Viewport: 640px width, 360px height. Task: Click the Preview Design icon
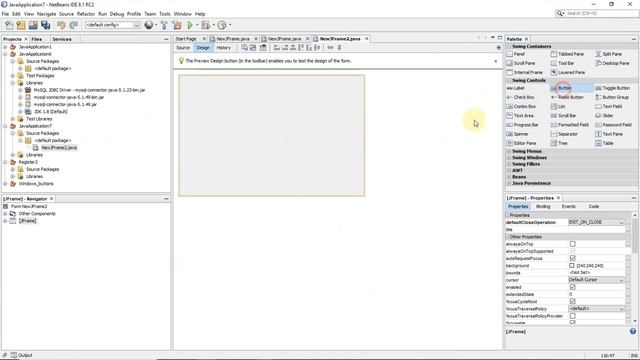click(263, 48)
